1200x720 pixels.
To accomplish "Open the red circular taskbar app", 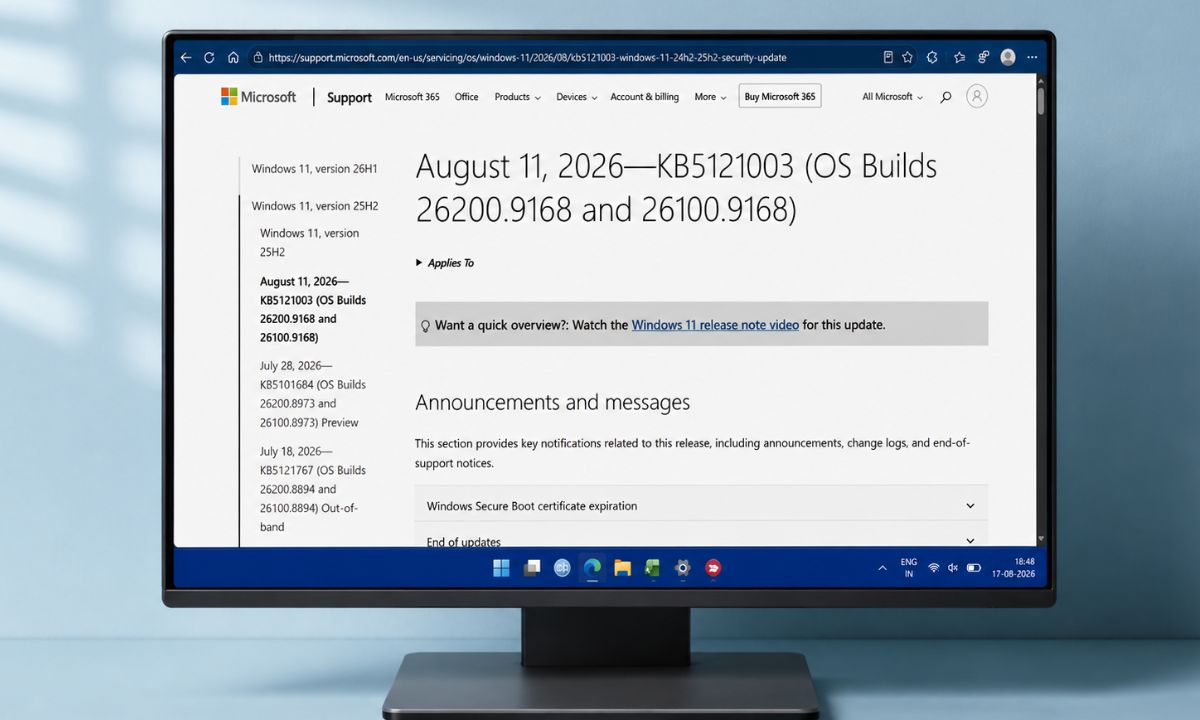I will (x=713, y=568).
